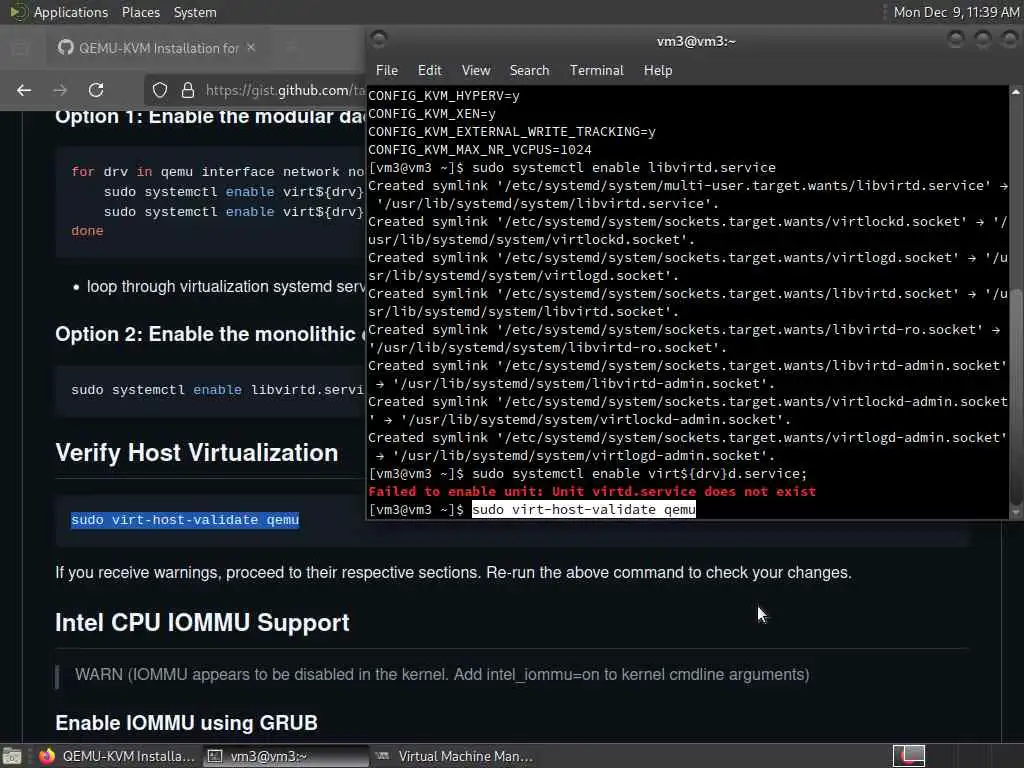Click the 'loop through virtualization systemd' bullet
This screenshot has width=1024, height=768.
226,287
